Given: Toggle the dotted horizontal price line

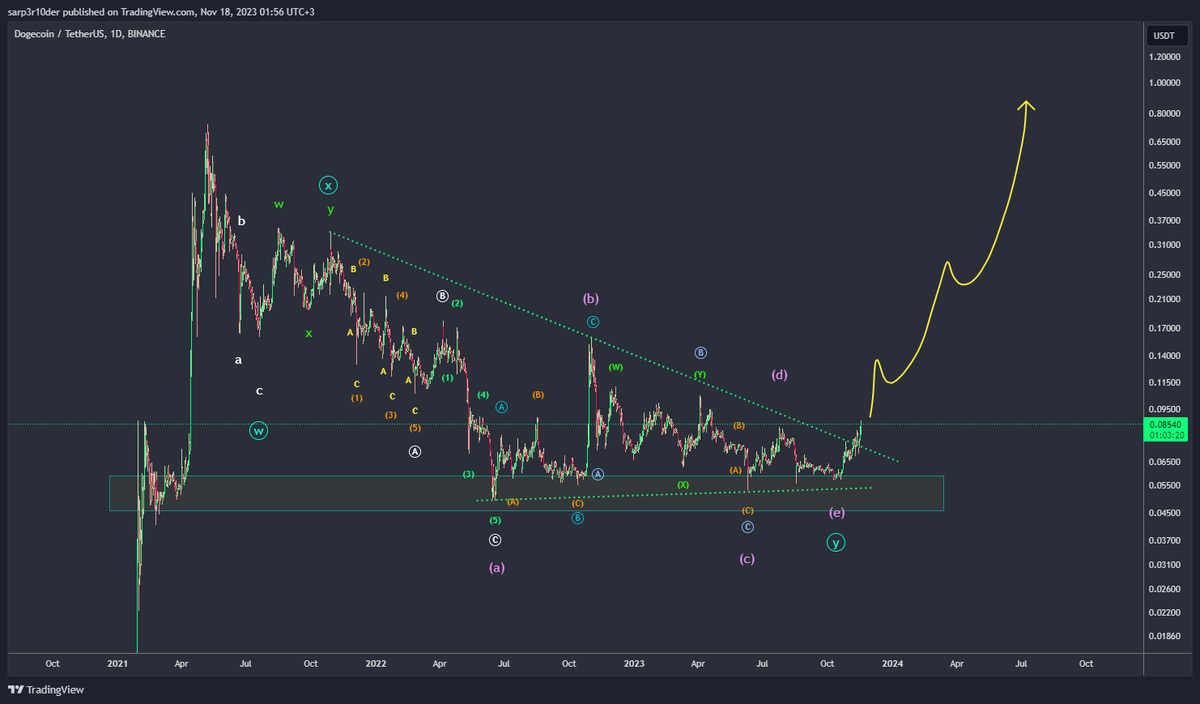Looking at the screenshot, I should point(1000,422).
